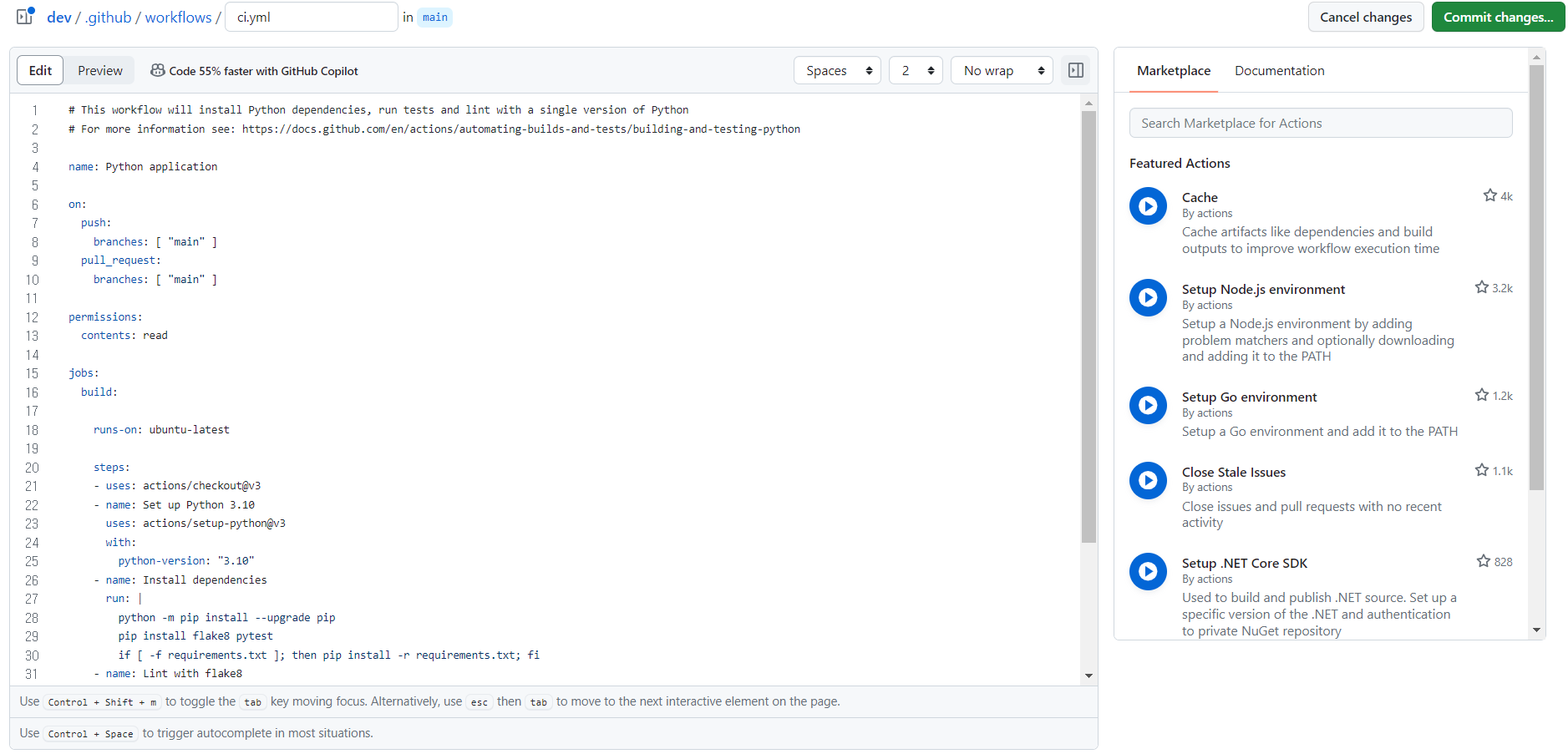Click the 'contents: read' code line

pos(124,336)
